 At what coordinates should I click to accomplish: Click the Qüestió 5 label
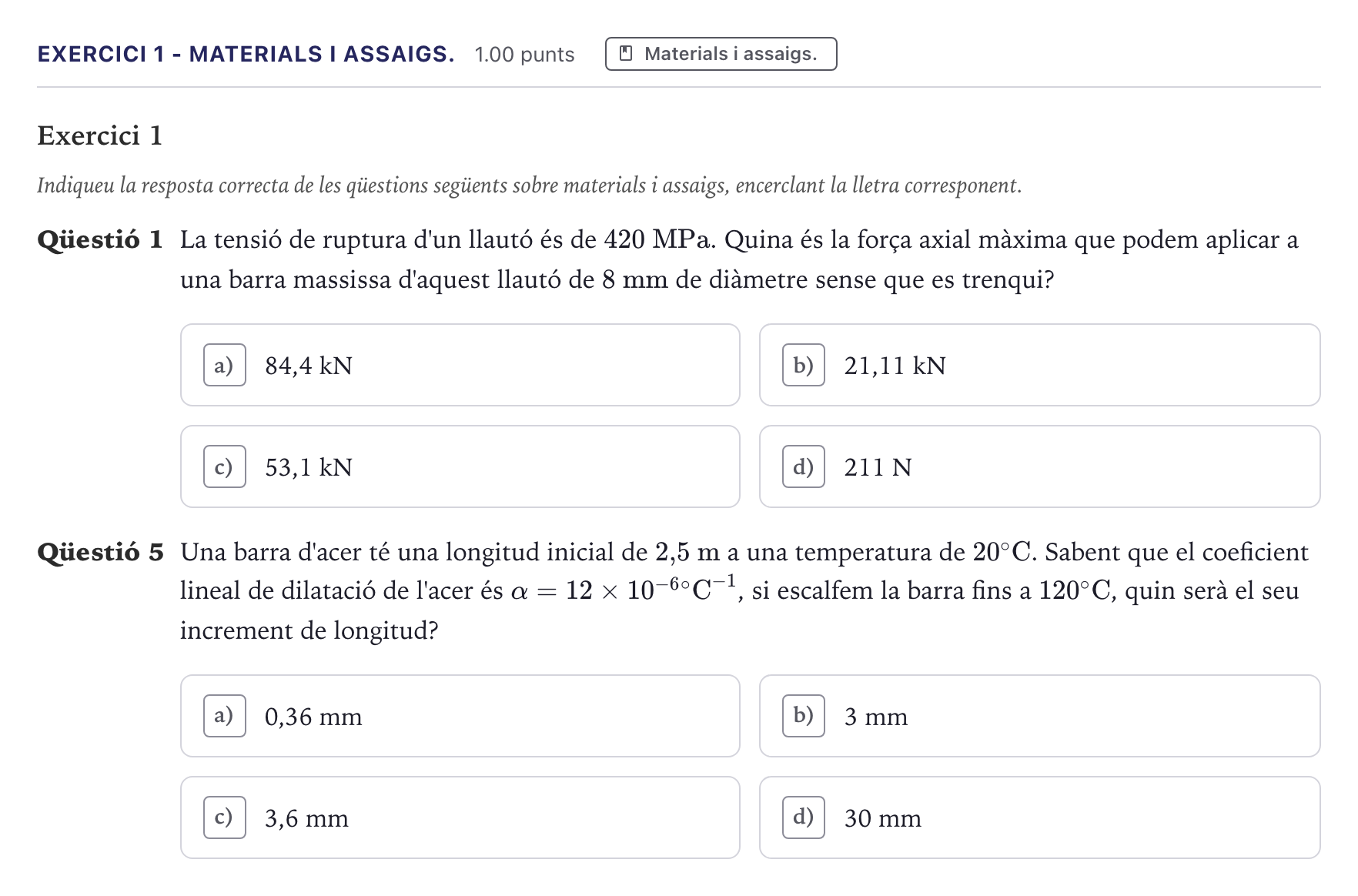click(x=101, y=552)
